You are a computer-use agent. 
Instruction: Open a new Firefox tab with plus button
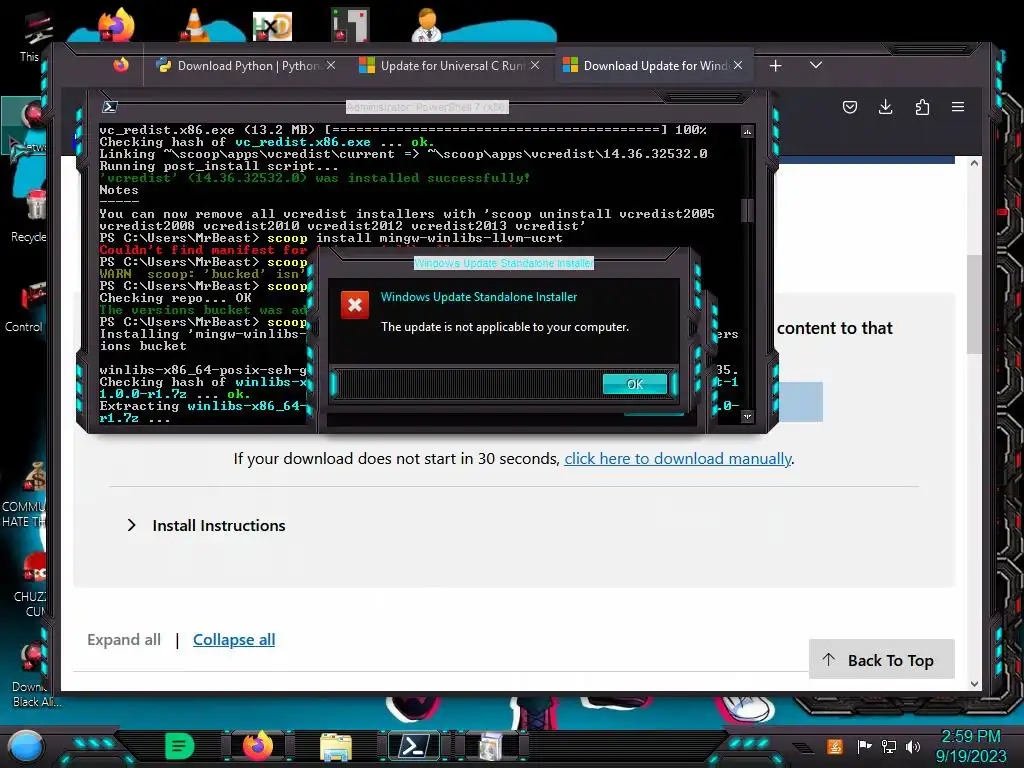[x=775, y=65]
